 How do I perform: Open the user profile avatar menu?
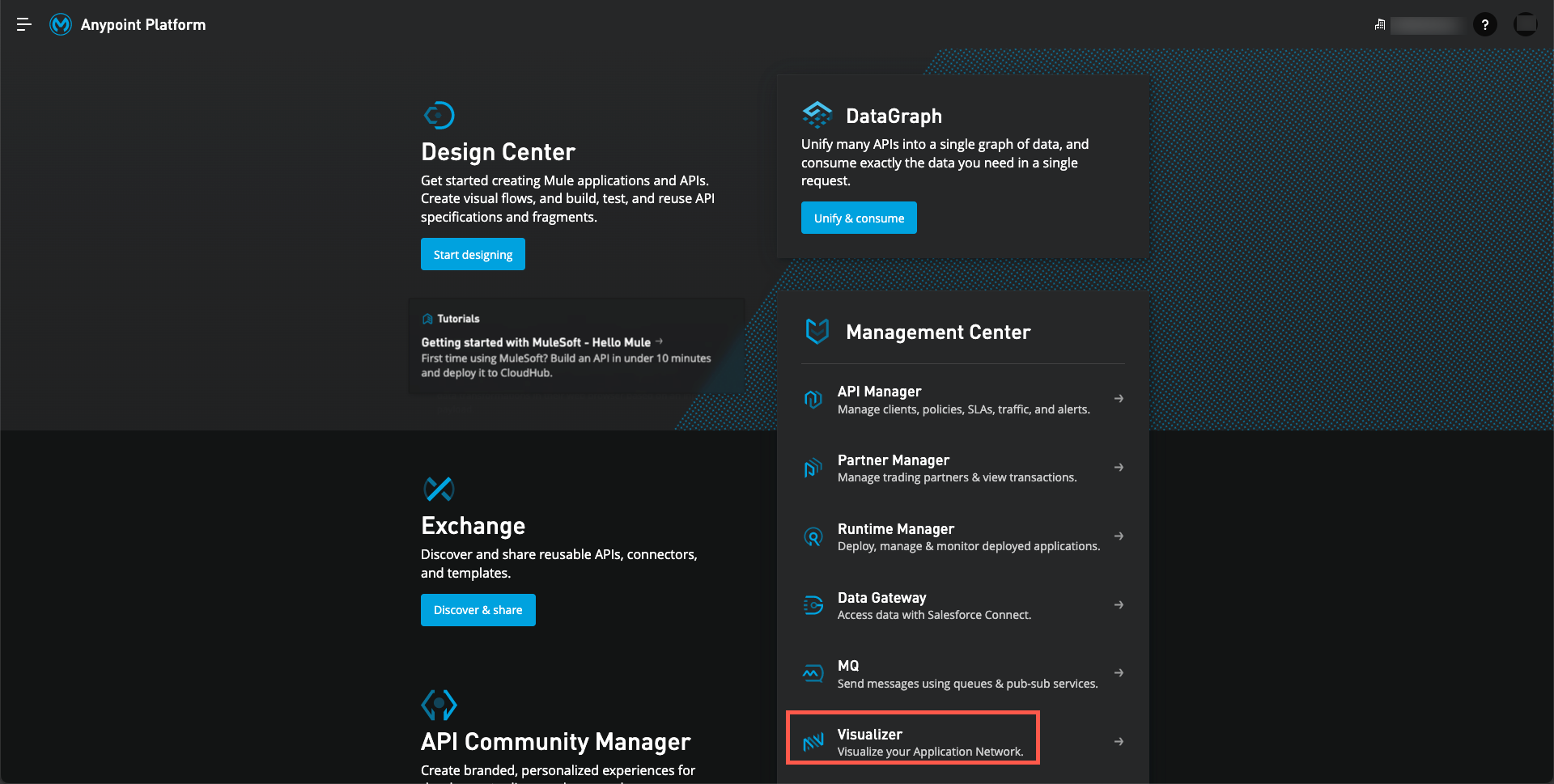coord(1526,24)
